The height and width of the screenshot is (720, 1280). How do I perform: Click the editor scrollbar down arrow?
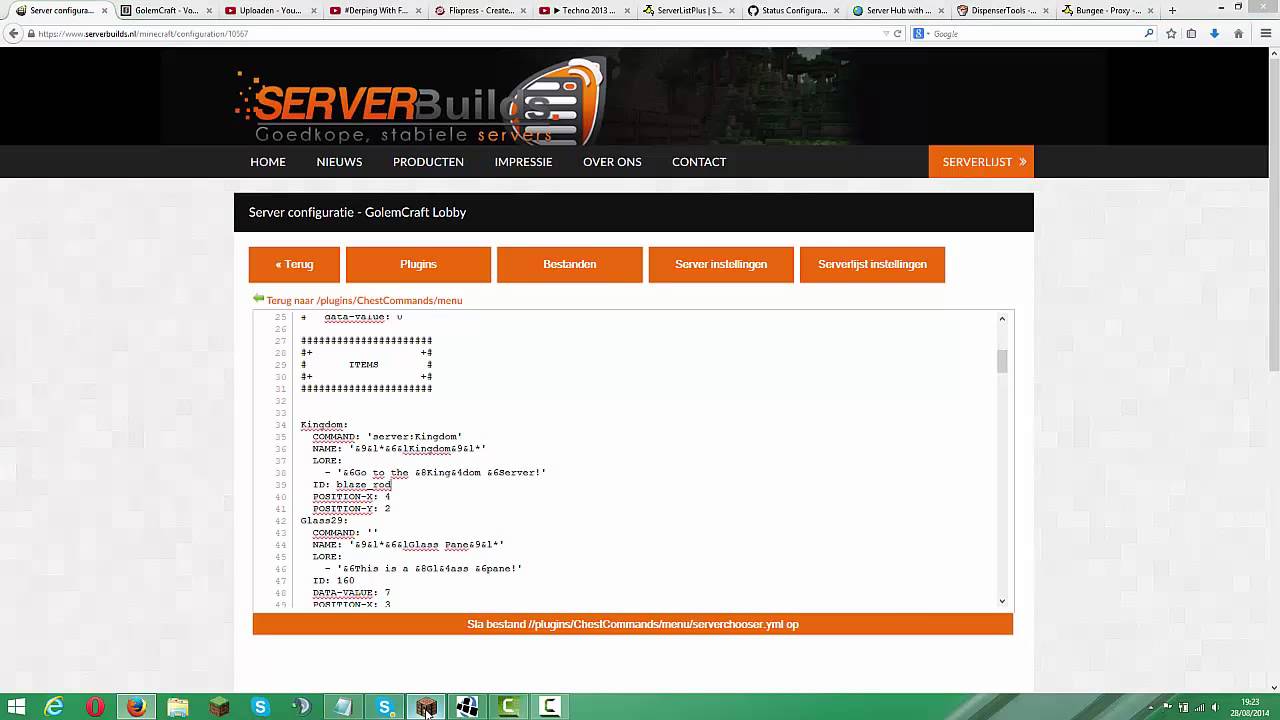(1002, 600)
